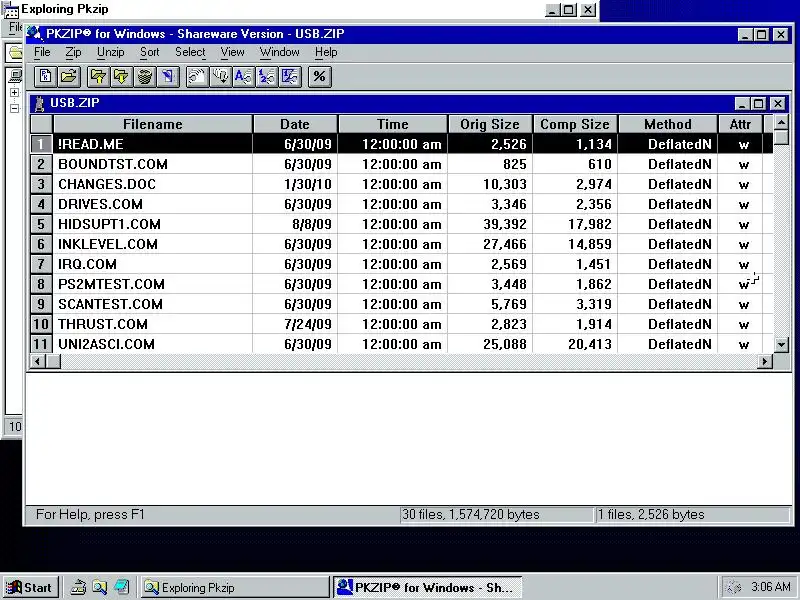Click the vertical scrollbar down arrow
Viewport: 800px width, 600px height.
[x=781, y=345]
